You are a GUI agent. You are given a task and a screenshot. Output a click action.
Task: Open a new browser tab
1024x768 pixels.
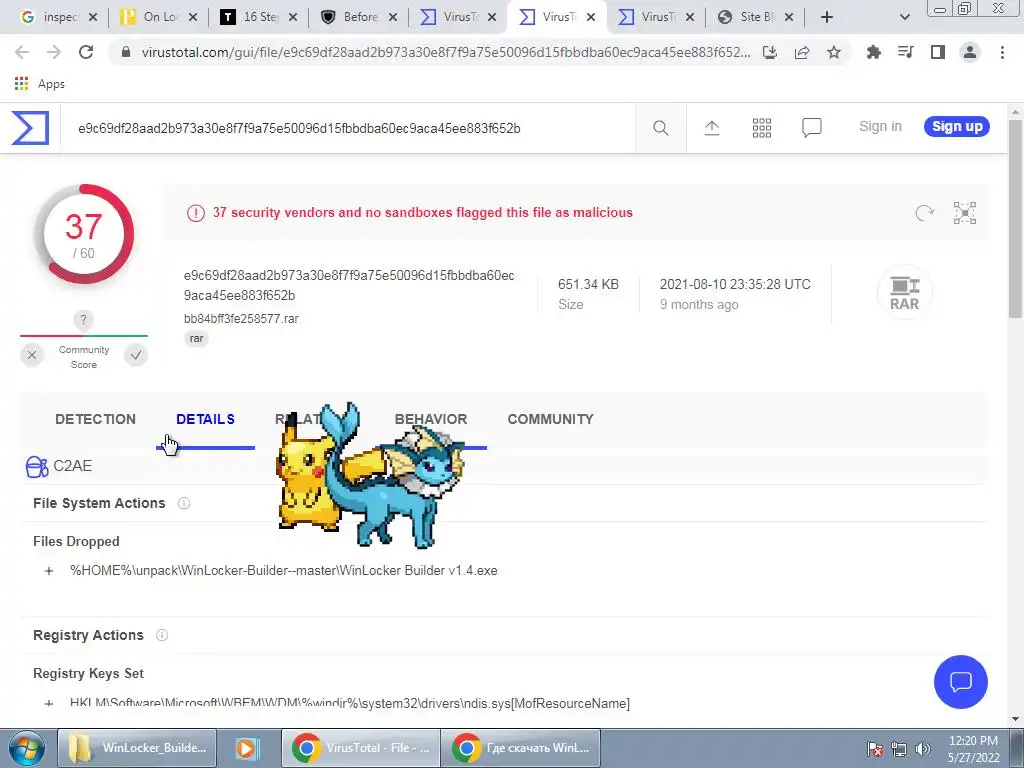coord(827,17)
